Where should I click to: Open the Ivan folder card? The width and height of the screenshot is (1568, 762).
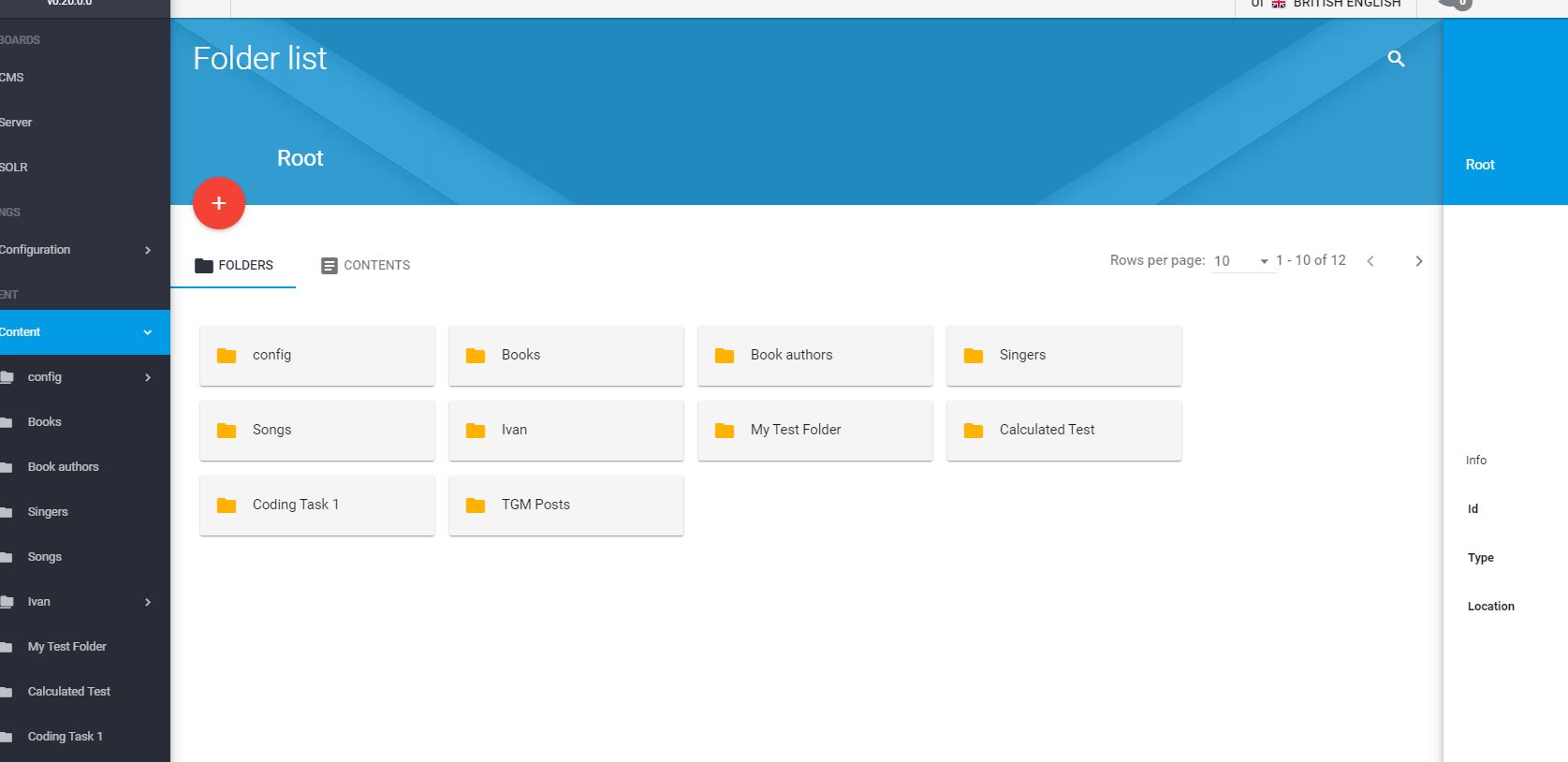(x=566, y=431)
